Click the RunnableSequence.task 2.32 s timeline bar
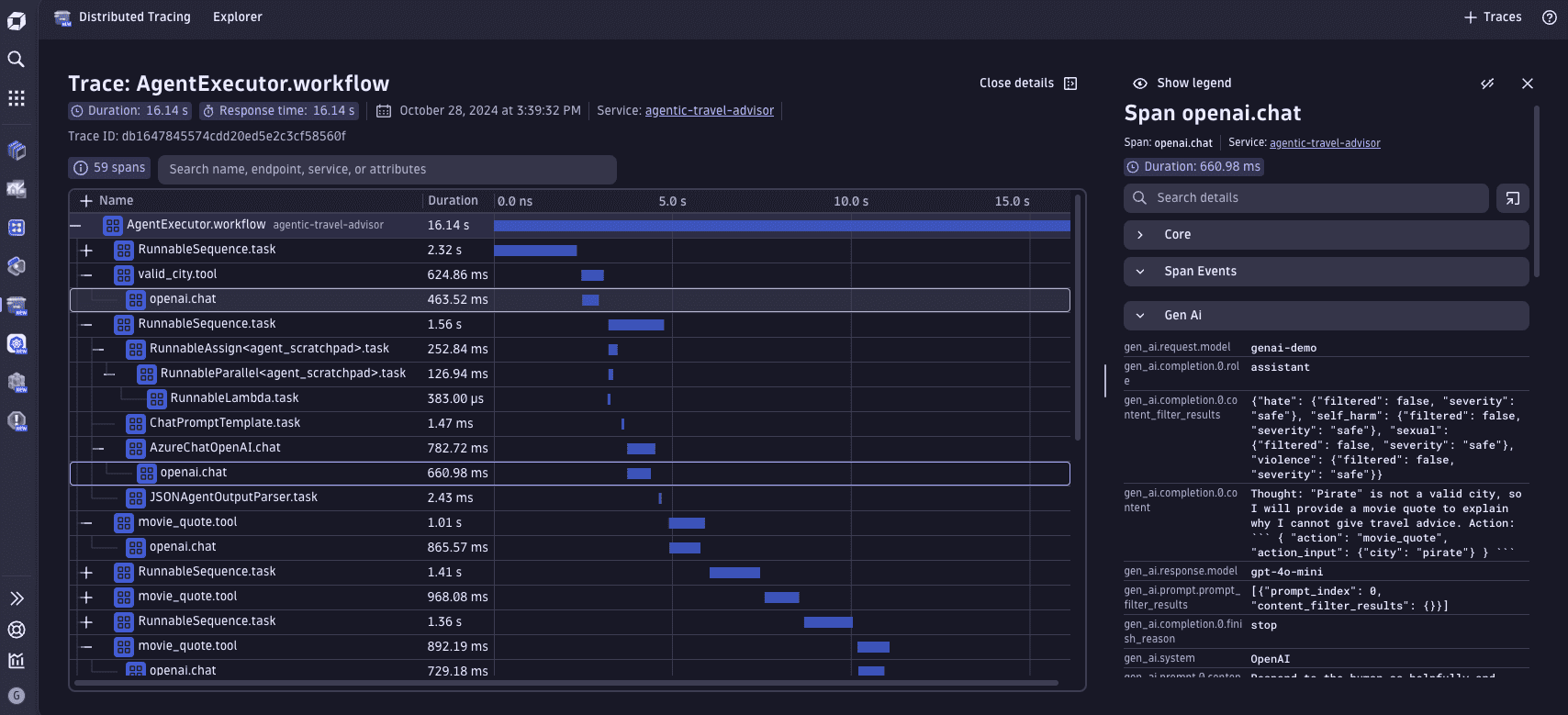 pyautogui.click(x=535, y=251)
